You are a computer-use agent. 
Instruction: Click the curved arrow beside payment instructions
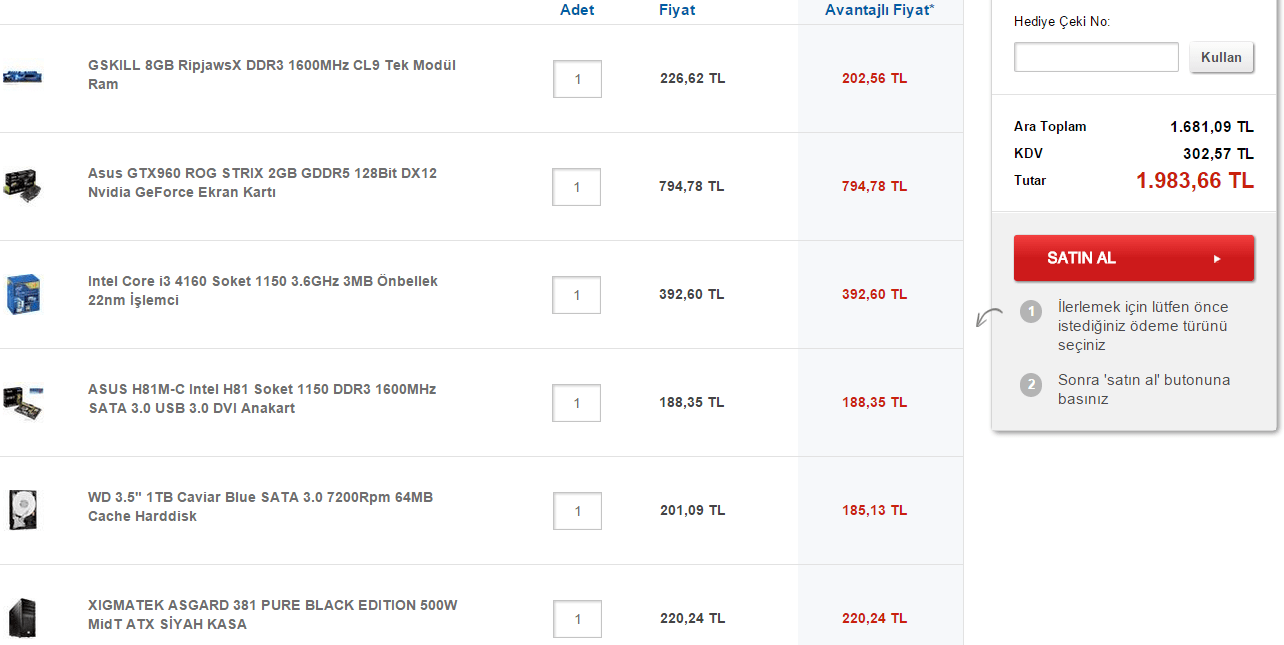tap(989, 318)
